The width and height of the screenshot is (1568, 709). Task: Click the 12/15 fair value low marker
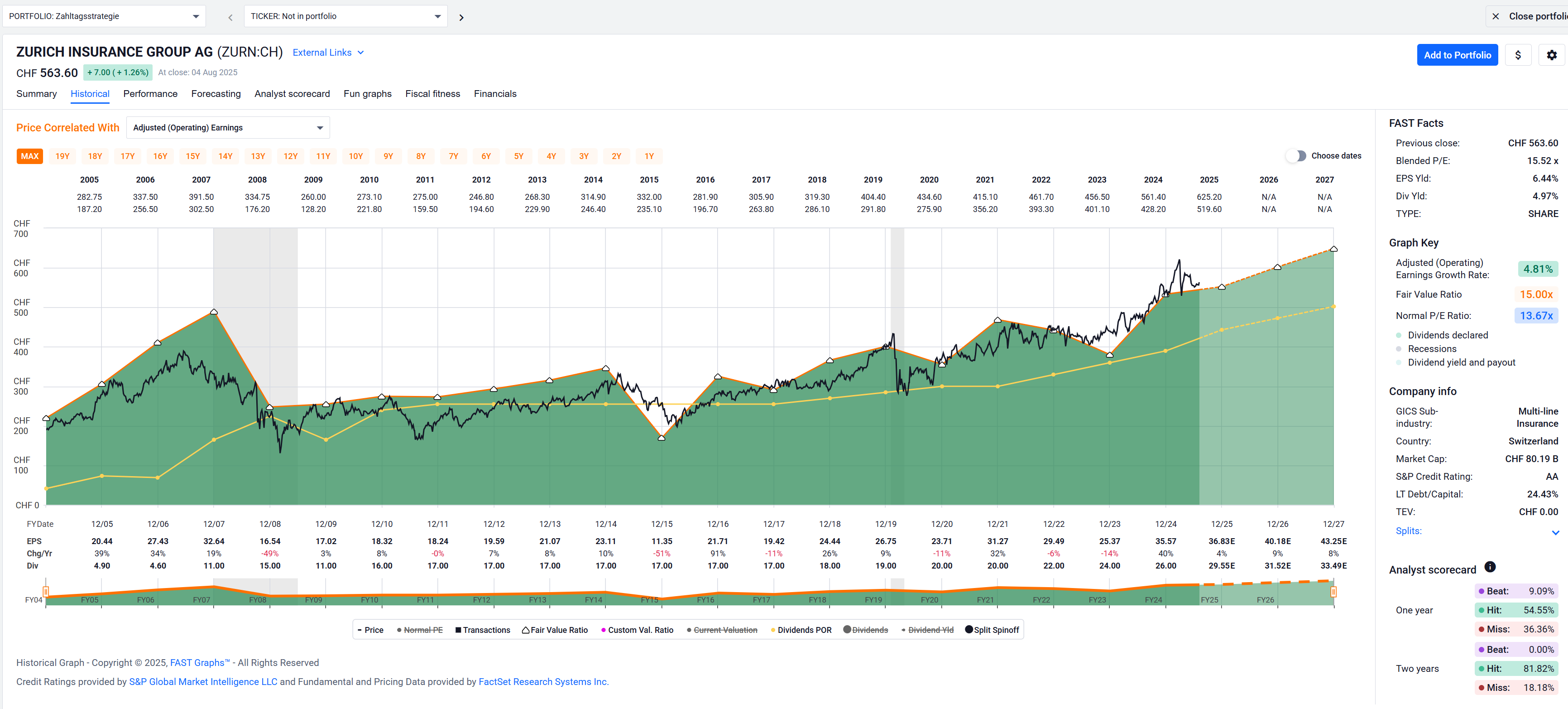pyautogui.click(x=662, y=438)
